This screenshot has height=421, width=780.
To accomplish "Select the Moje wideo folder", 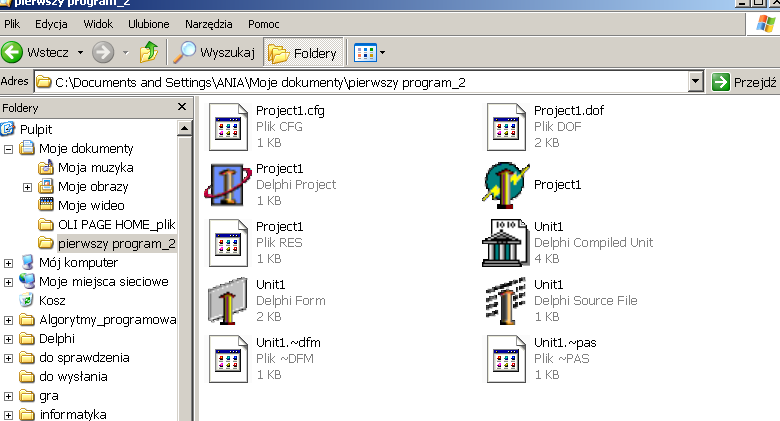I will coord(91,206).
